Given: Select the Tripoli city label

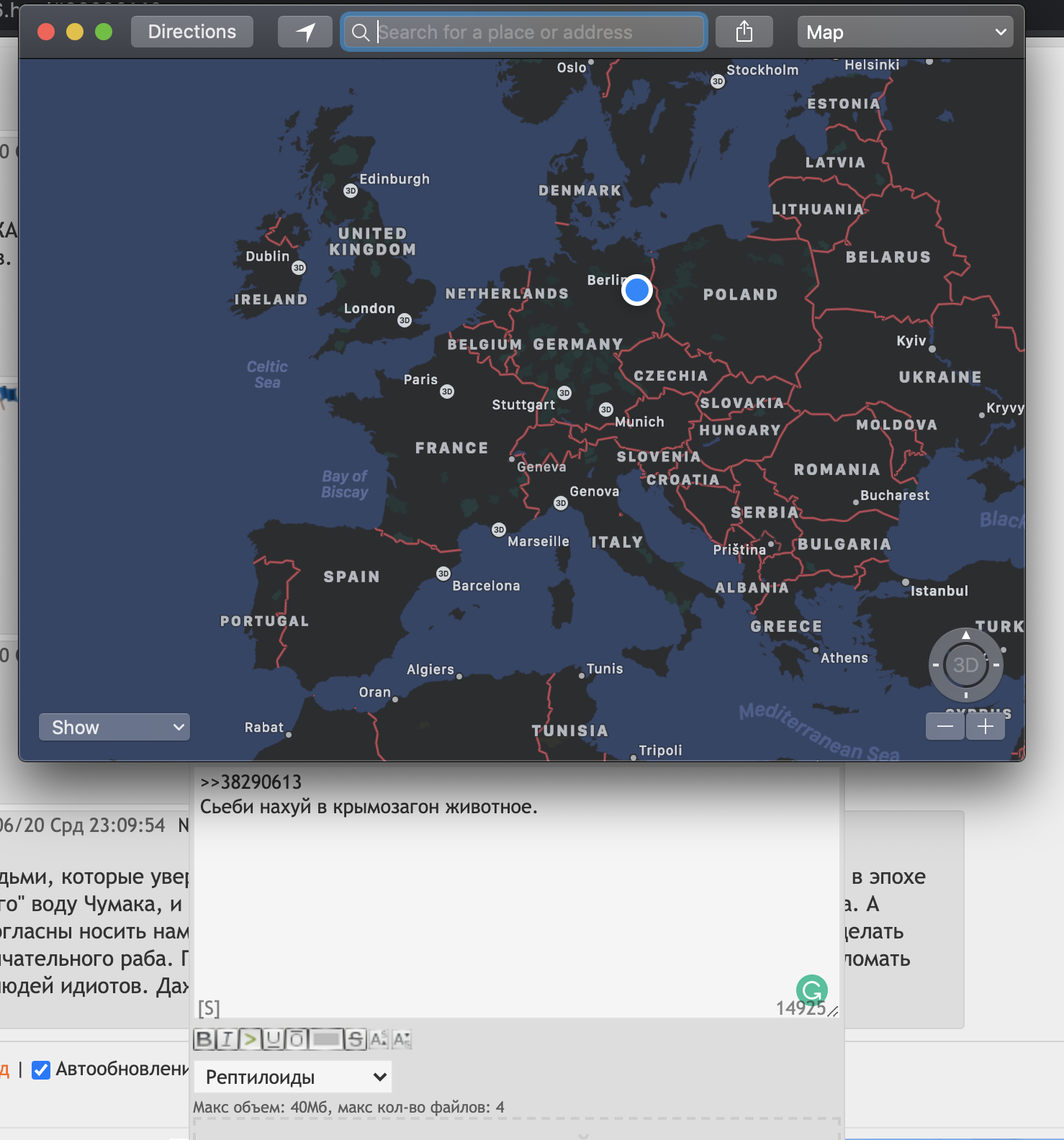Looking at the screenshot, I should tap(660, 750).
